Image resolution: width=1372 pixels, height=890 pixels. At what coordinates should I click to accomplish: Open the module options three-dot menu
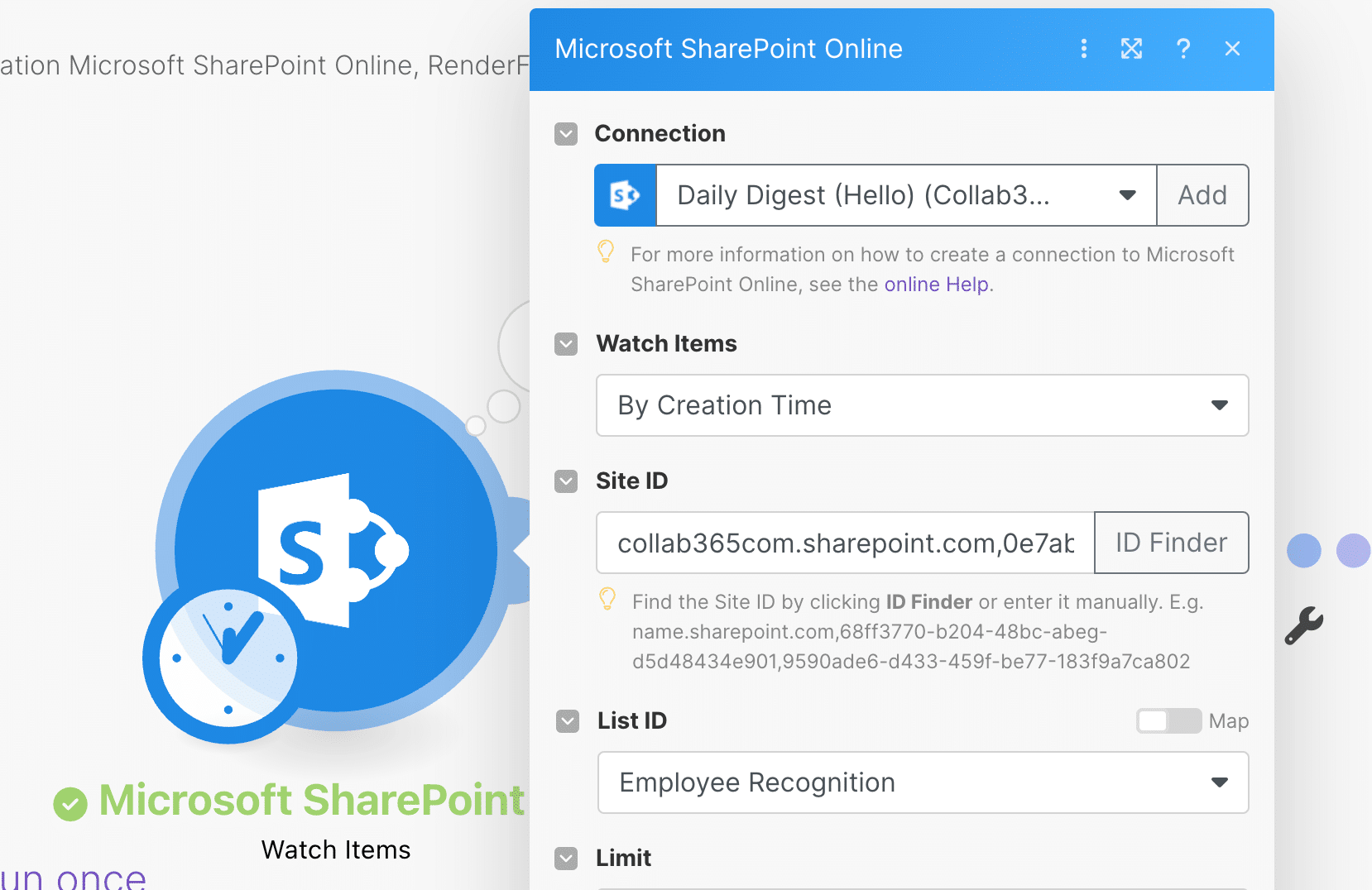[1083, 49]
